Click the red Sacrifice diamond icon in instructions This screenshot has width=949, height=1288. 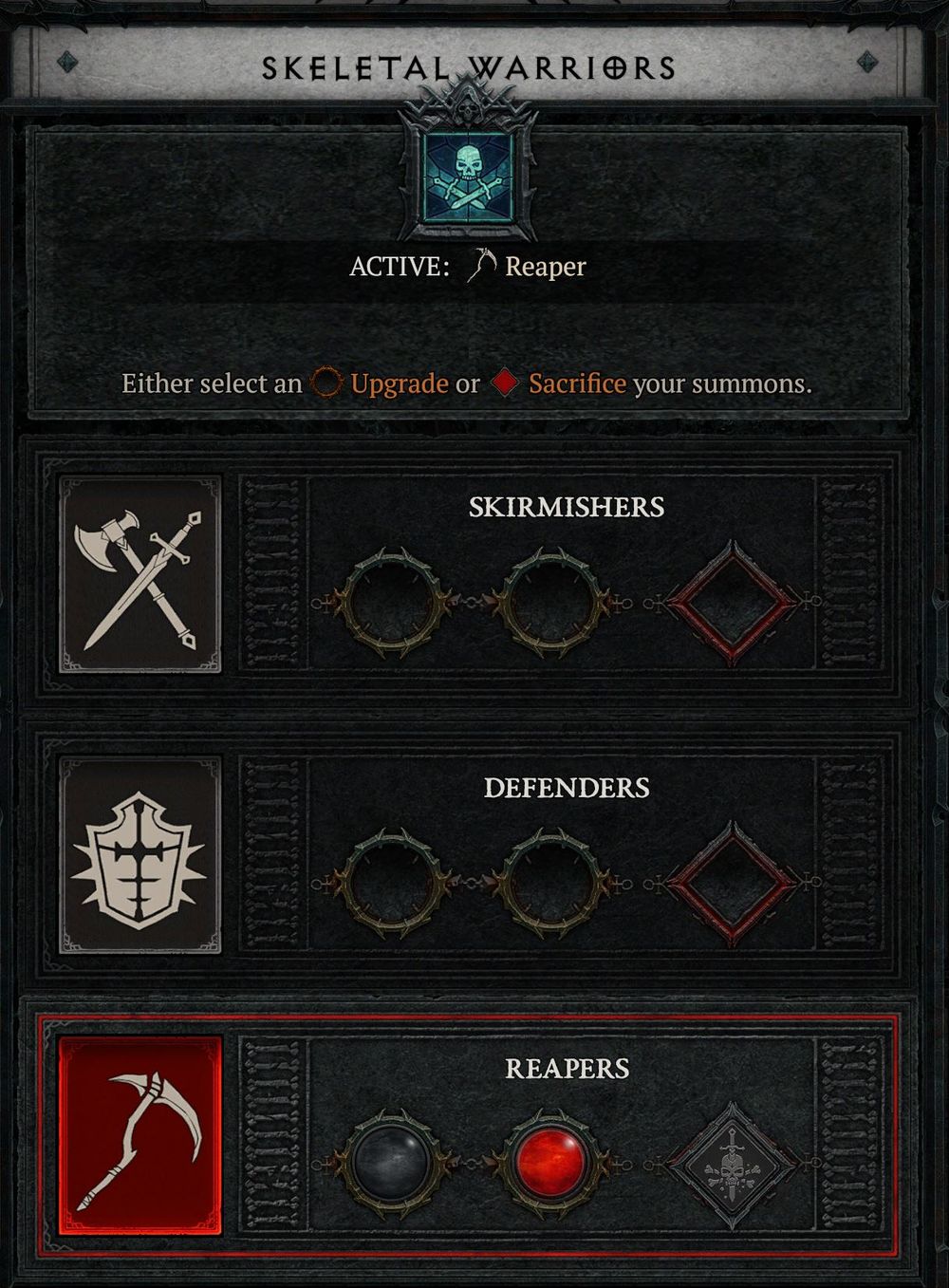pos(505,383)
